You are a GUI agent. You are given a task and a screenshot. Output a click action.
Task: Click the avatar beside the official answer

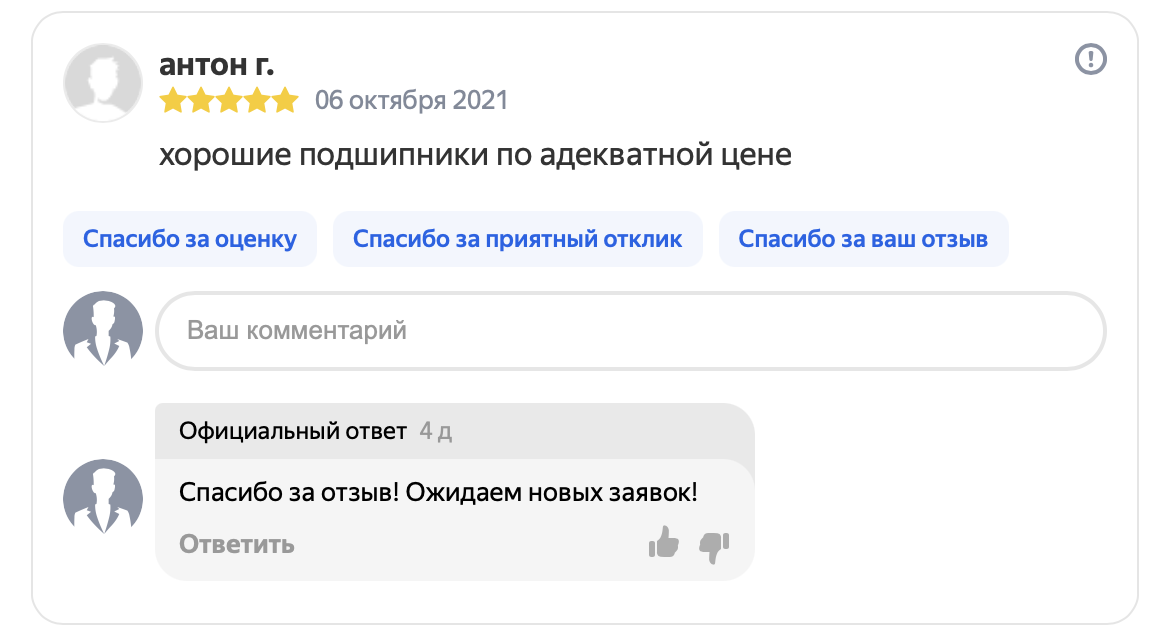point(103,496)
